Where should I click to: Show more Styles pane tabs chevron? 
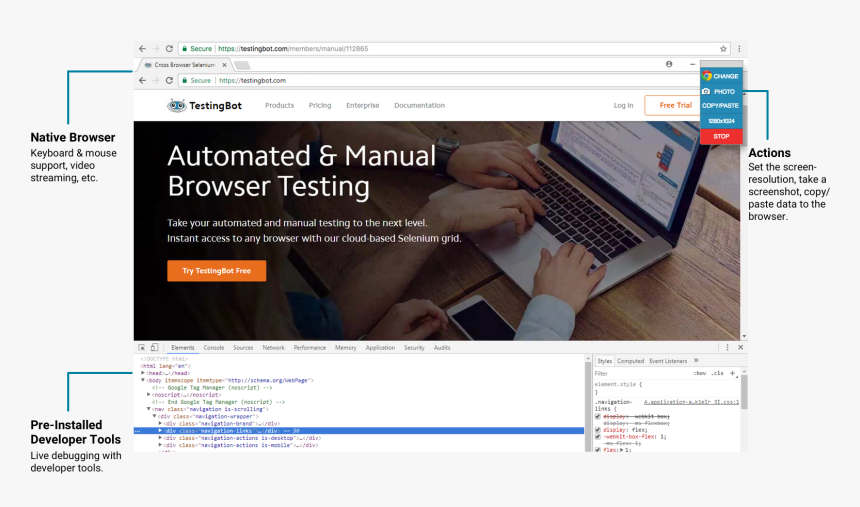click(x=696, y=360)
